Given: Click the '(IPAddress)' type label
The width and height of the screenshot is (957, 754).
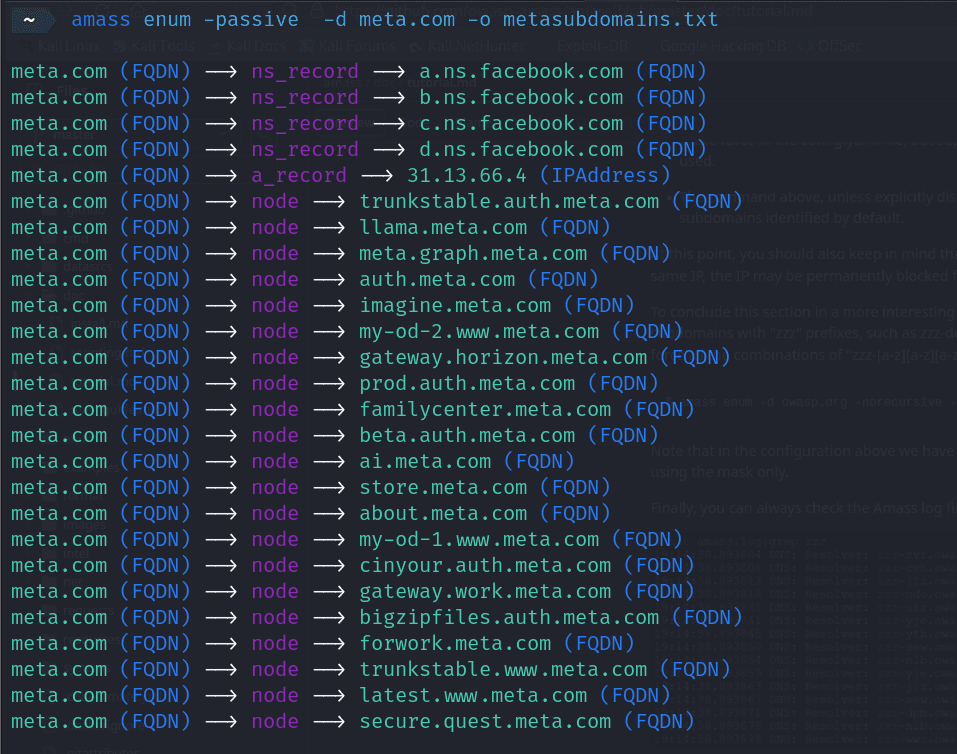Looking at the screenshot, I should 605,176.
